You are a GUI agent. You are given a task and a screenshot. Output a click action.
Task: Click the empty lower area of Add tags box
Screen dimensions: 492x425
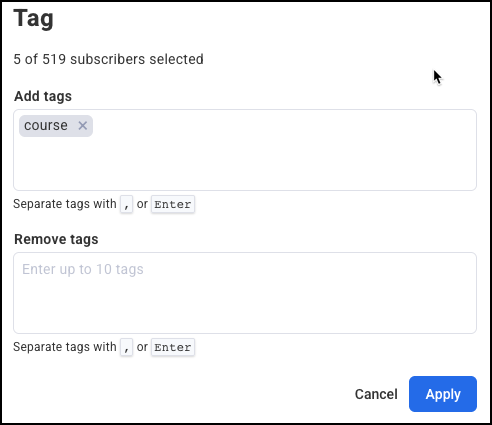click(x=245, y=165)
